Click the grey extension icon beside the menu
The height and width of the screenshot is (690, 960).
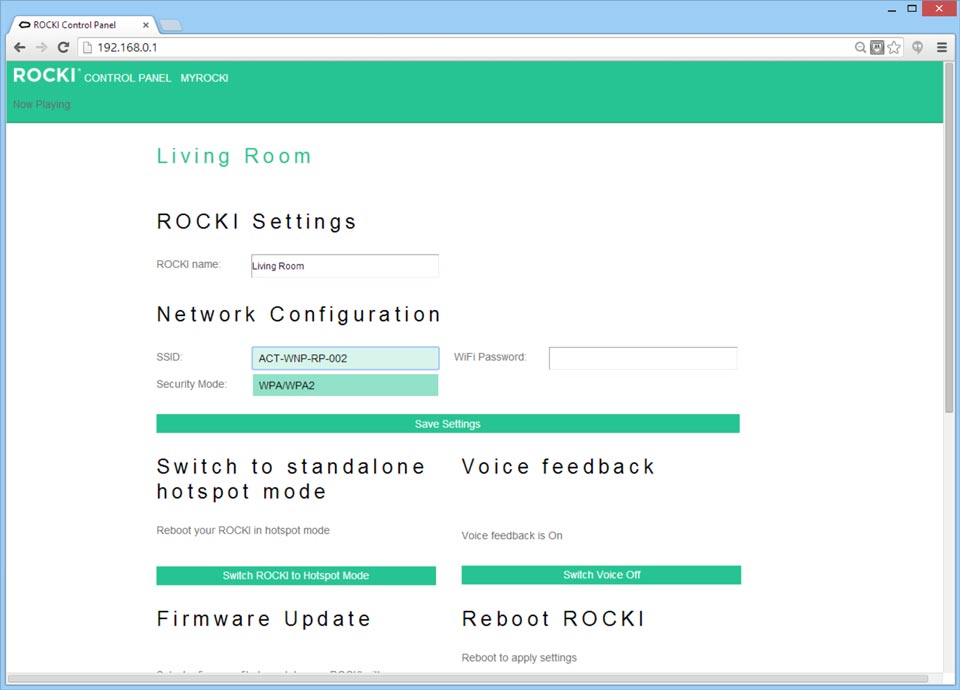[x=917, y=47]
